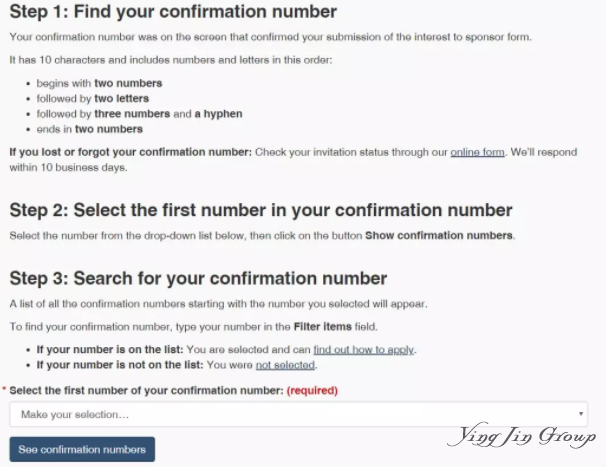Follow the 'find out how to apply' link
Image resolution: width=606 pixels, height=467 pixels.
[364, 350]
